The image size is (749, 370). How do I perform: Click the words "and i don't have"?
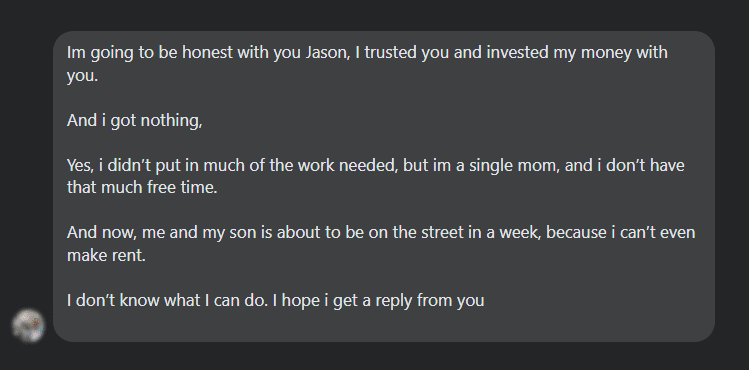click(625, 165)
